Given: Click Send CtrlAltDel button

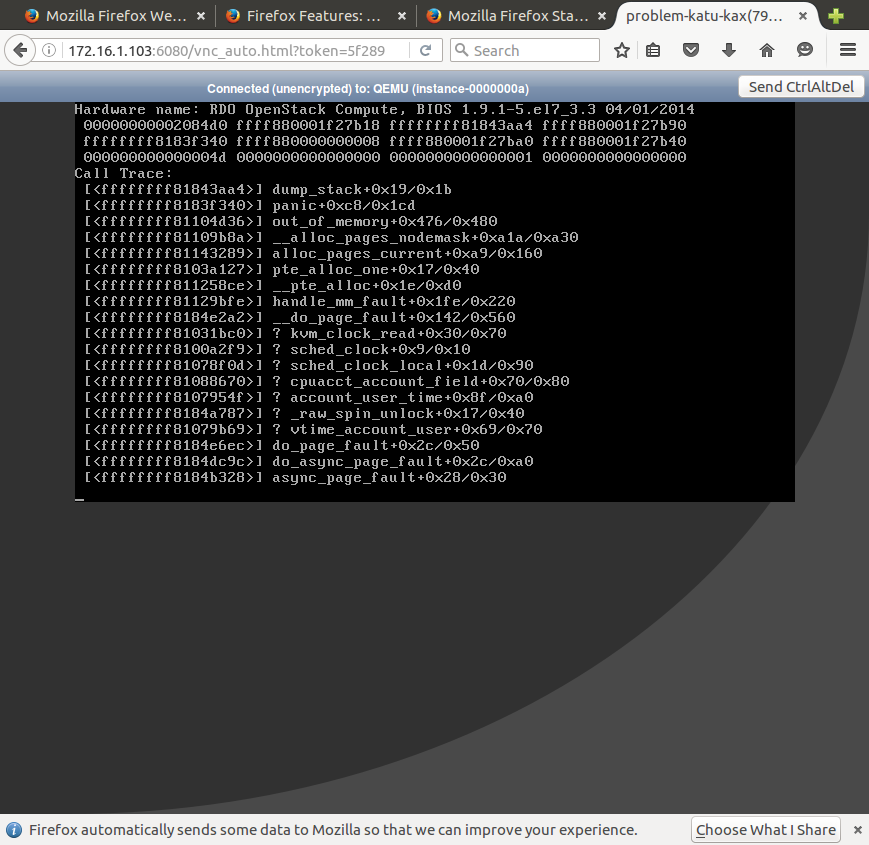Looking at the screenshot, I should (x=801, y=87).
